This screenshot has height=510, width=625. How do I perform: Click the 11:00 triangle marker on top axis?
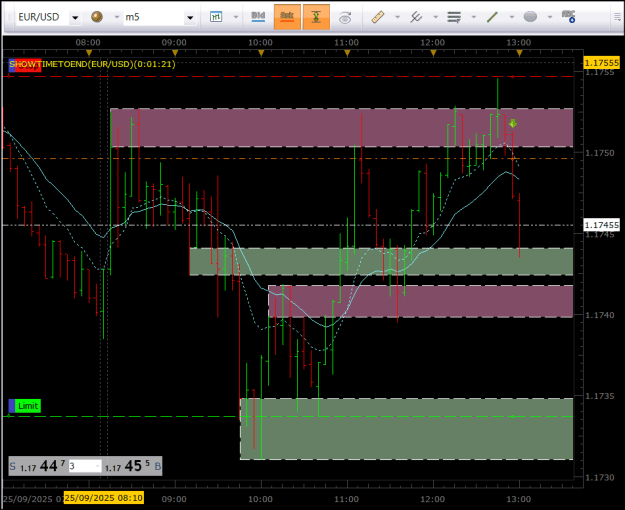click(347, 53)
